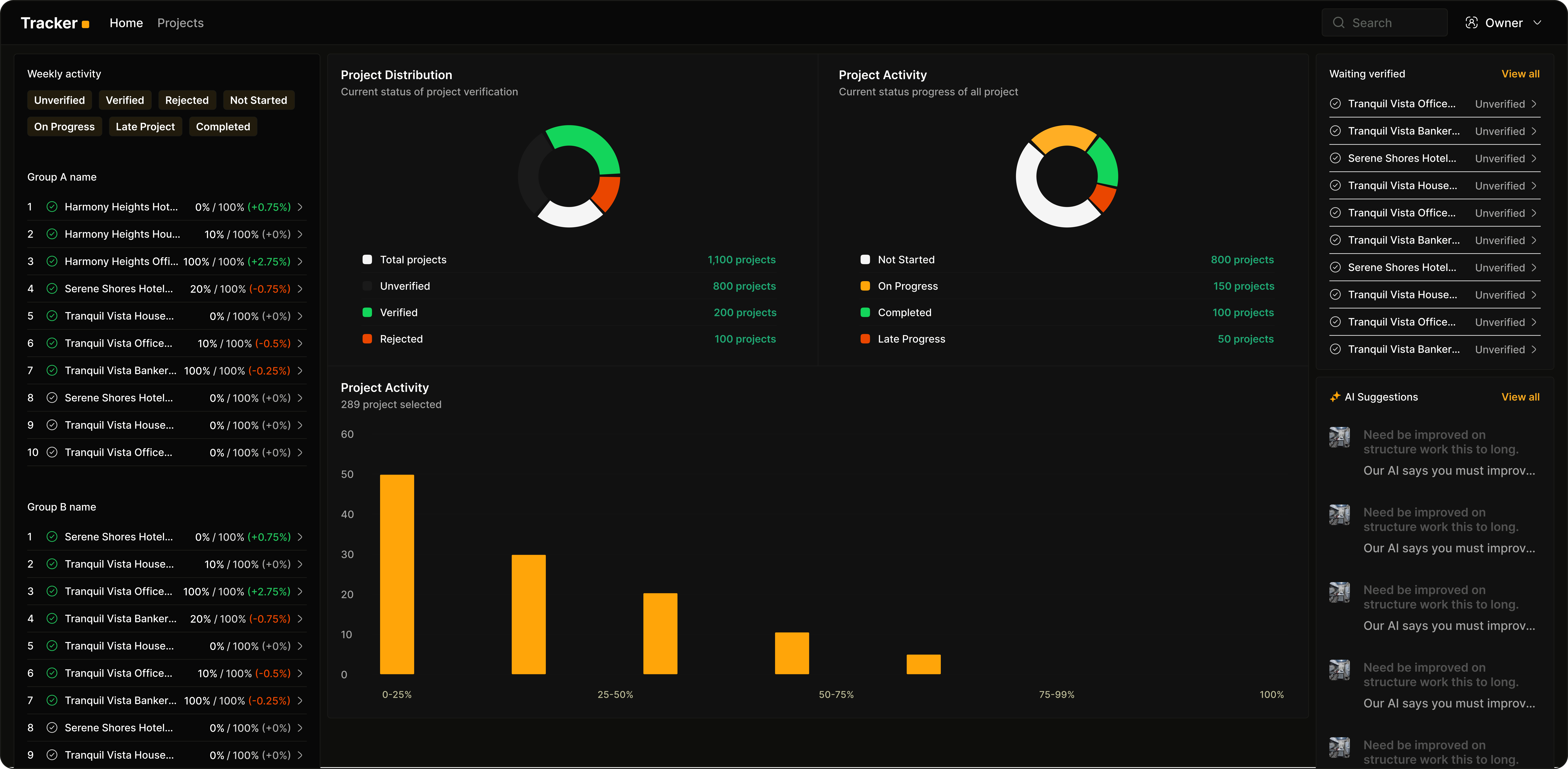The height and width of the screenshot is (769, 1568).
Task: Click the checkmark icon next to Serene Shores Hotel
Action: tap(52, 289)
